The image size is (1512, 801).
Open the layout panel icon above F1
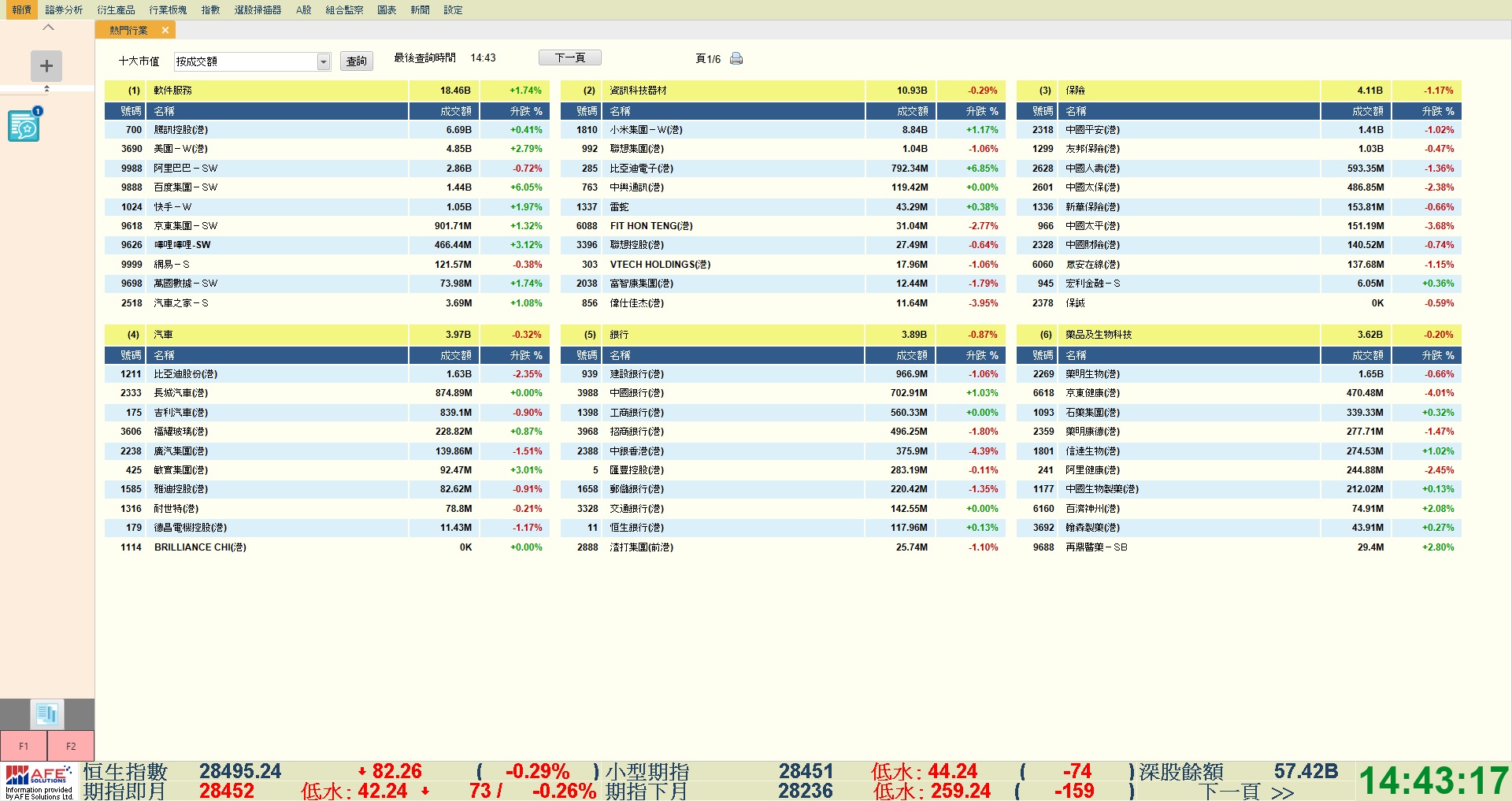point(47,714)
